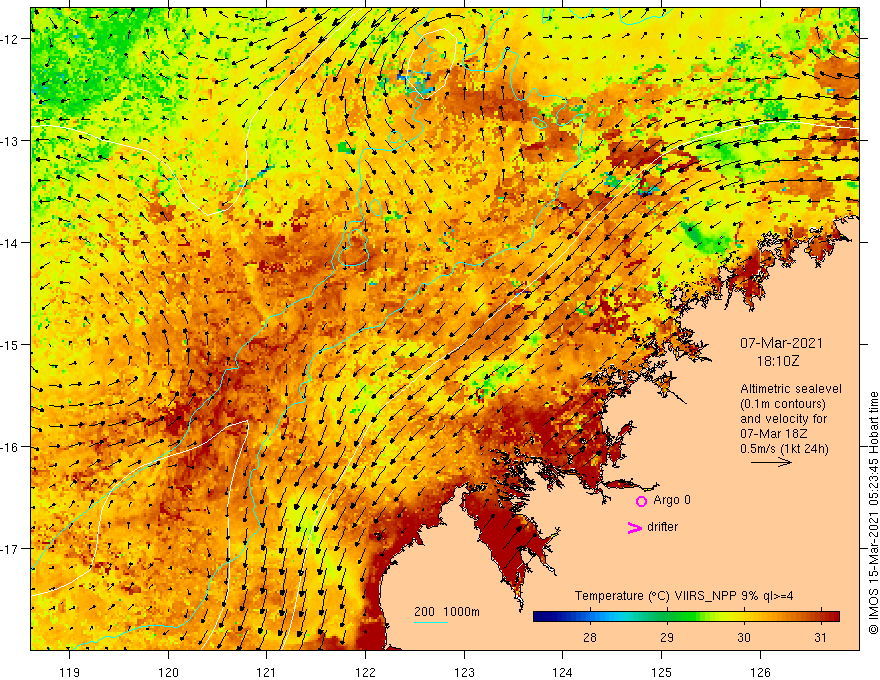880x680 pixels.
Task: Click the longitude axis label 126
Action: click(760, 672)
